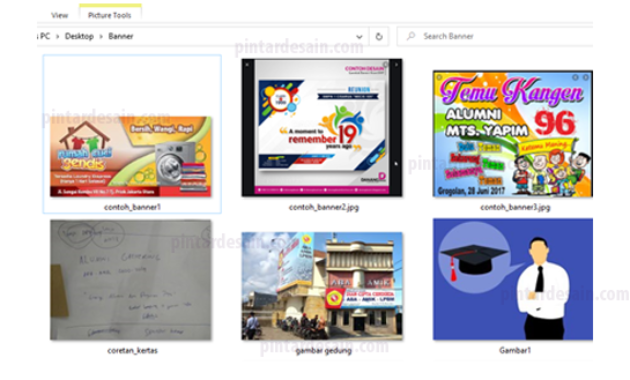Click the coretan_kertas file name
The height and width of the screenshot is (380, 630).
click(x=132, y=351)
